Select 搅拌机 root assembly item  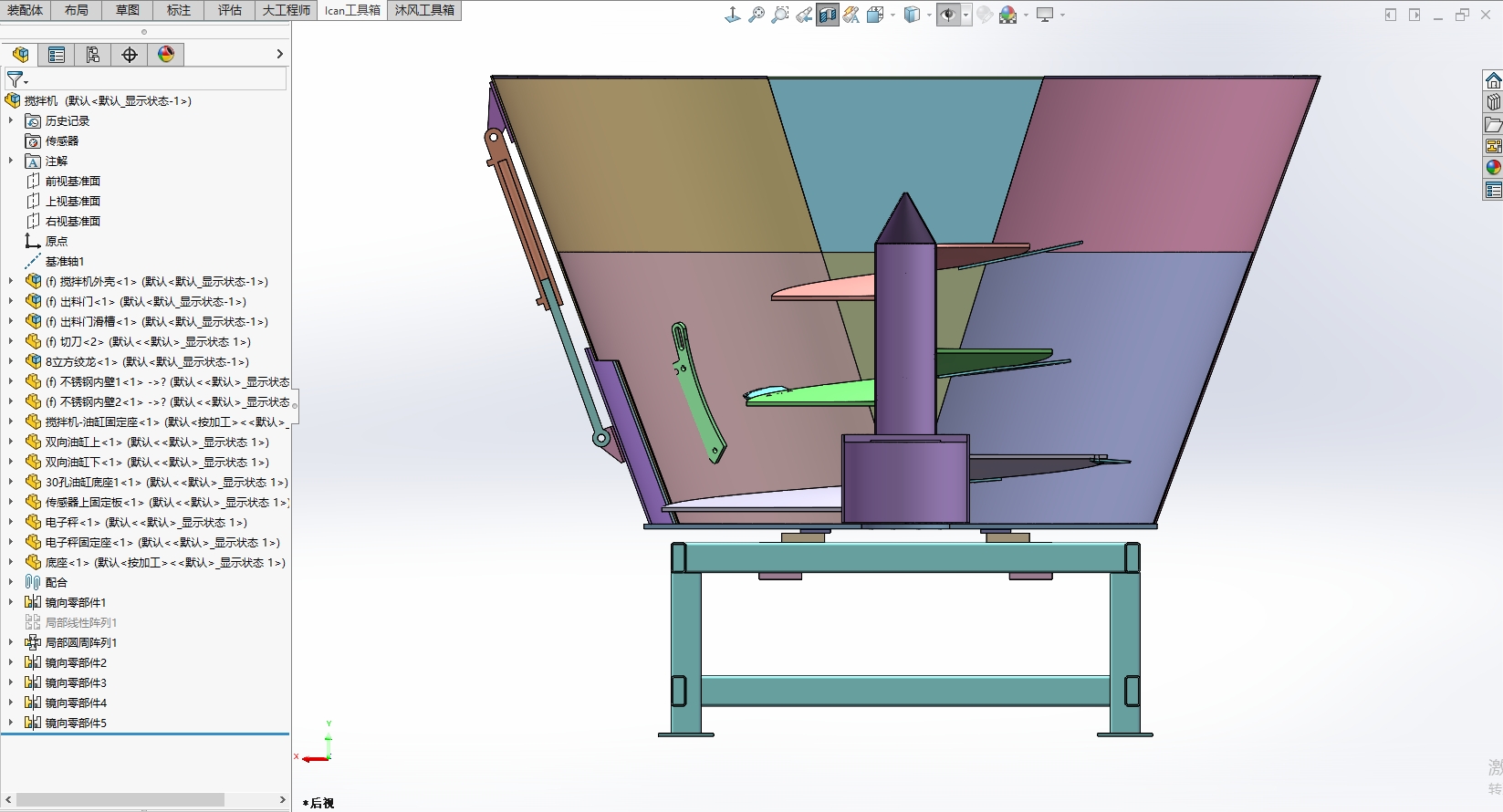pyautogui.click(x=107, y=100)
